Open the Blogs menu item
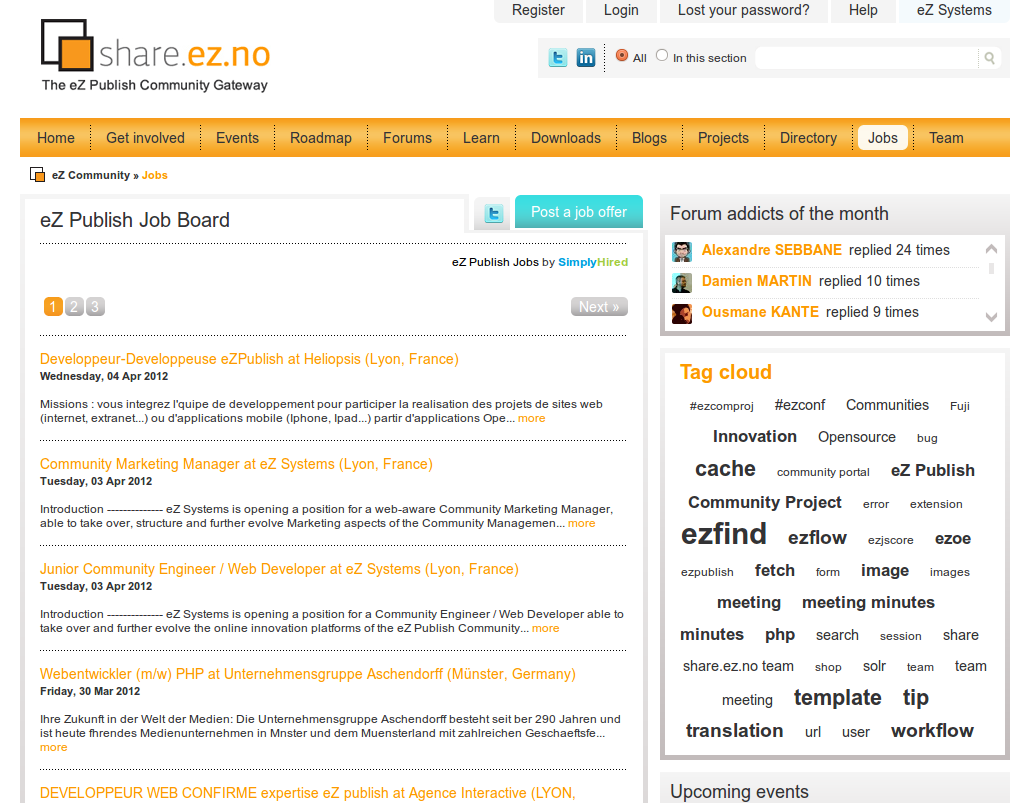Screen dimensions: 1036x803 (649, 138)
